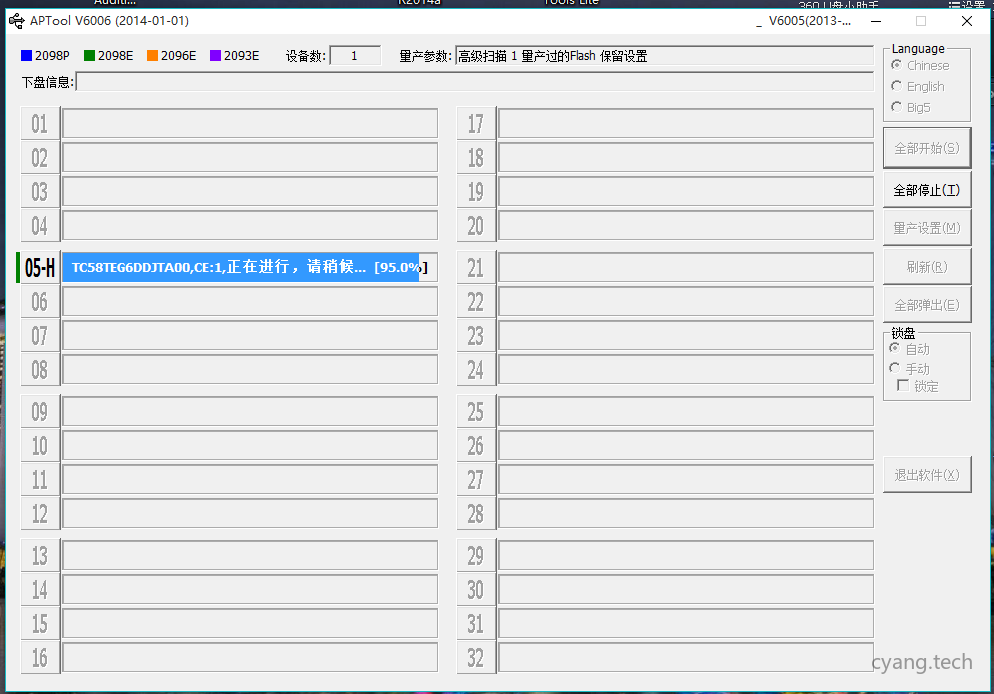Click the 退出软件(X) exit button
The width and height of the screenshot is (994, 694).
927,475
